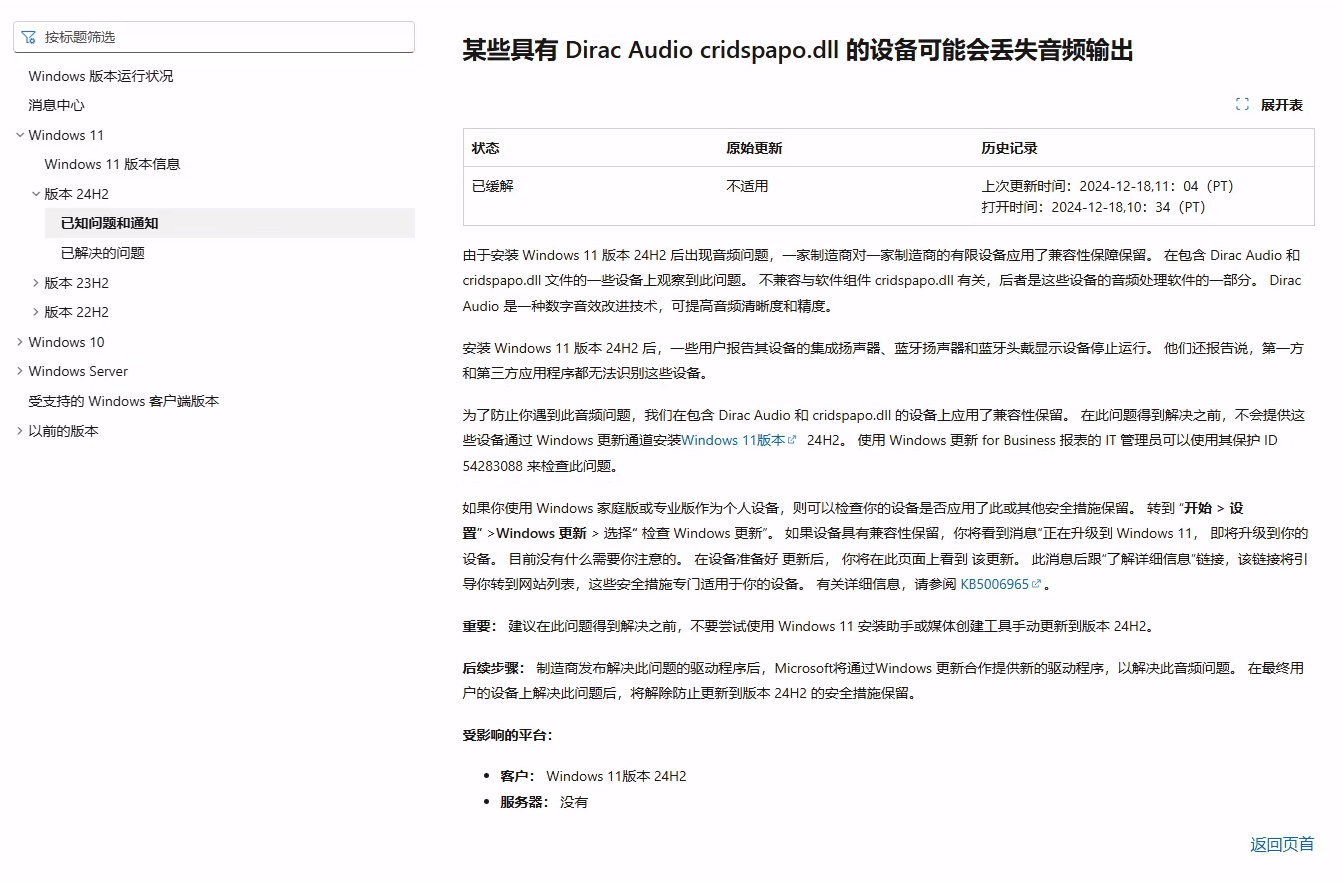Click the 历史记录 column header

1009,148
